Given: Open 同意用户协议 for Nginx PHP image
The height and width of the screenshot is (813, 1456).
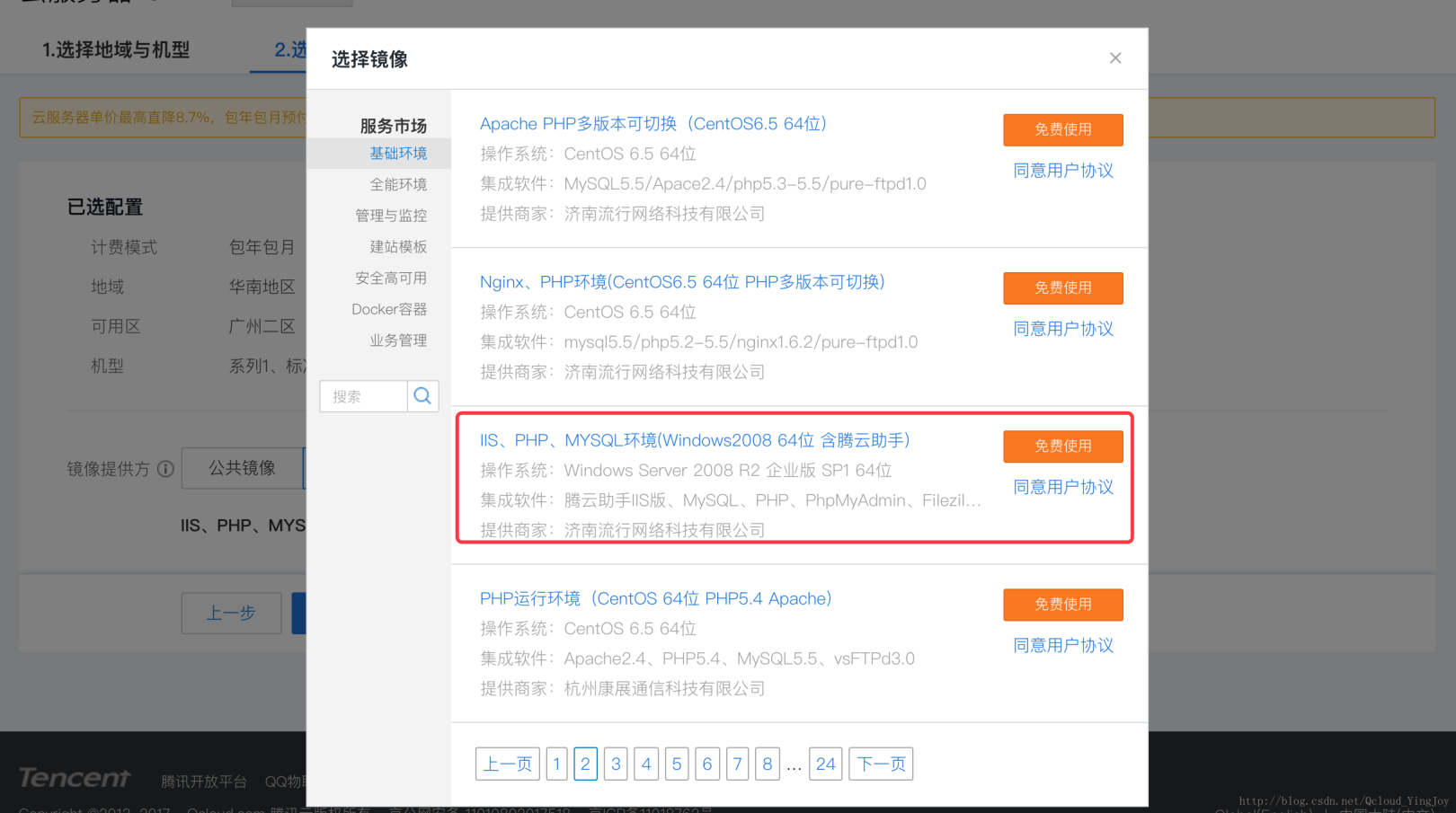Looking at the screenshot, I should click(1063, 329).
